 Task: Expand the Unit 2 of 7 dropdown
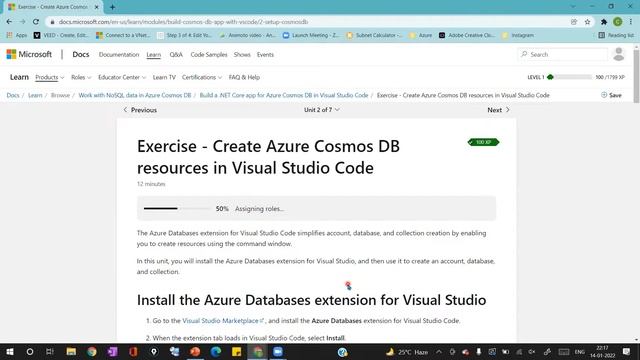click(x=322, y=110)
